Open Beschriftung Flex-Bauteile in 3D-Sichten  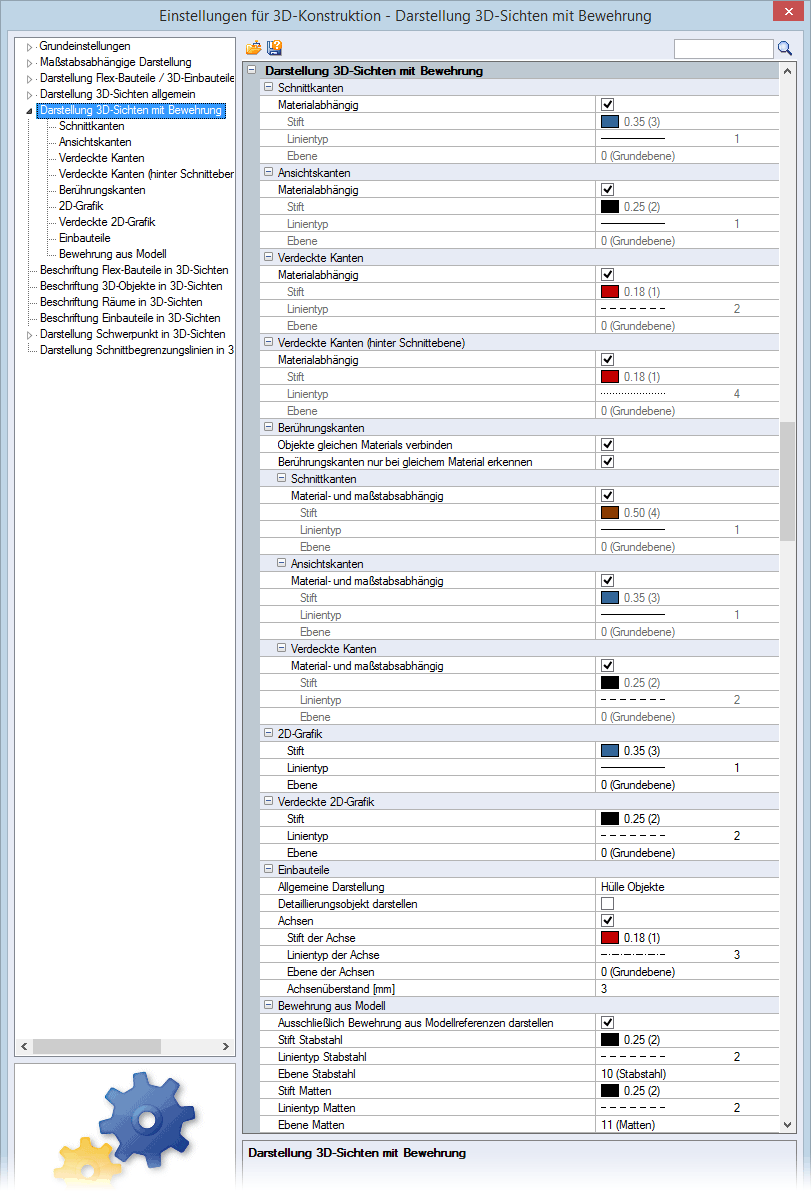coord(134,270)
